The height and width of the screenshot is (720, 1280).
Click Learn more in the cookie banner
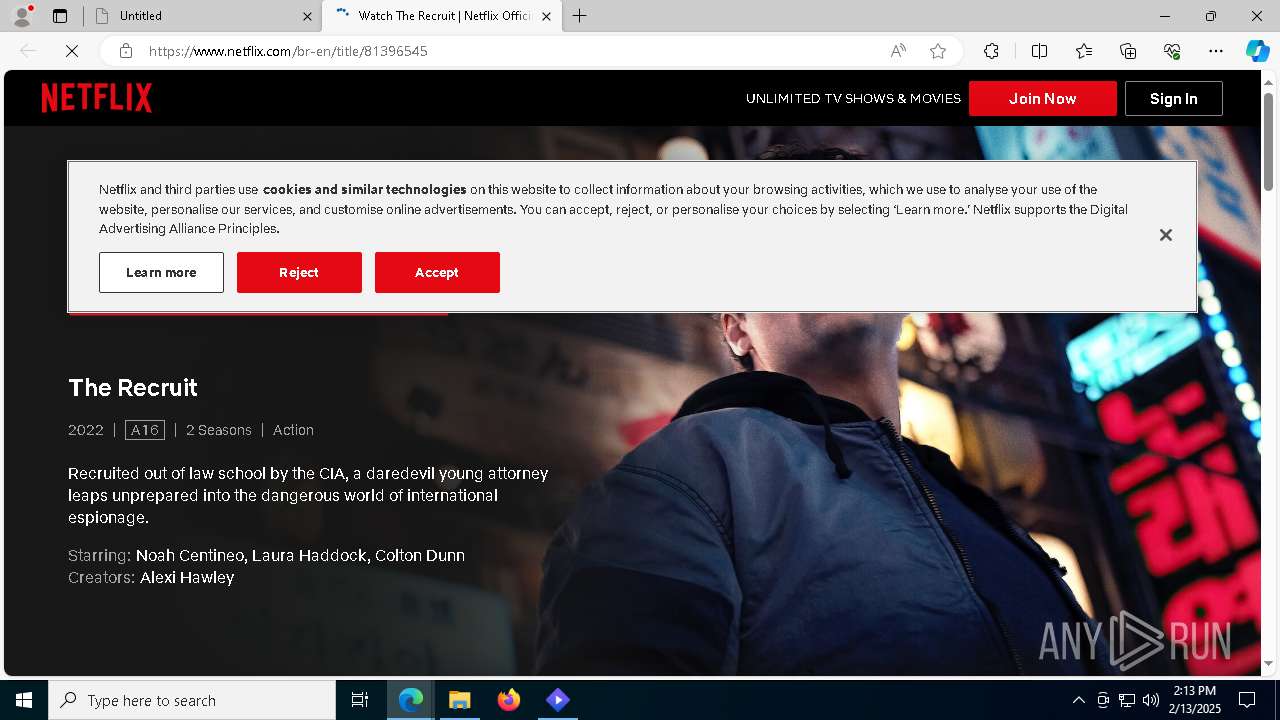161,272
